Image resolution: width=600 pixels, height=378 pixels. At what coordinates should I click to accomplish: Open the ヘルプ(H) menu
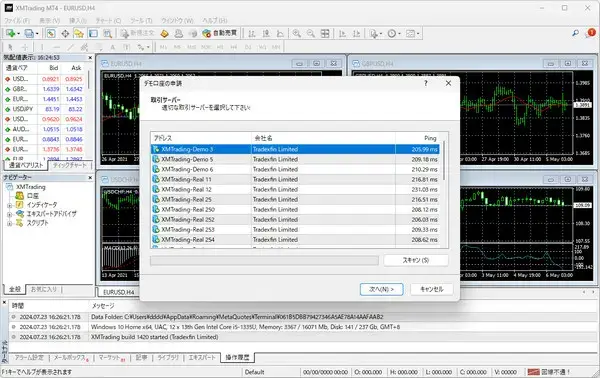(215, 20)
